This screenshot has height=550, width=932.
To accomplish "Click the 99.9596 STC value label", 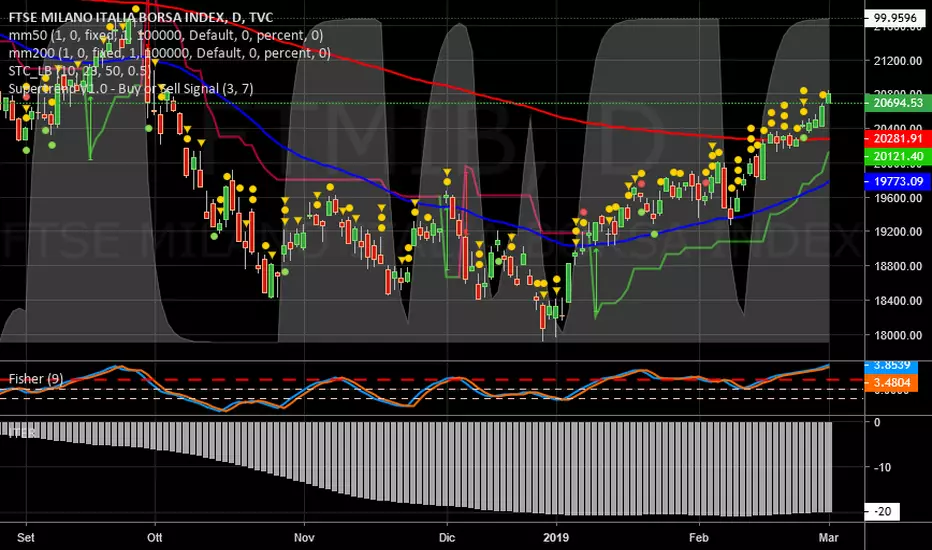I will click(x=895, y=18).
